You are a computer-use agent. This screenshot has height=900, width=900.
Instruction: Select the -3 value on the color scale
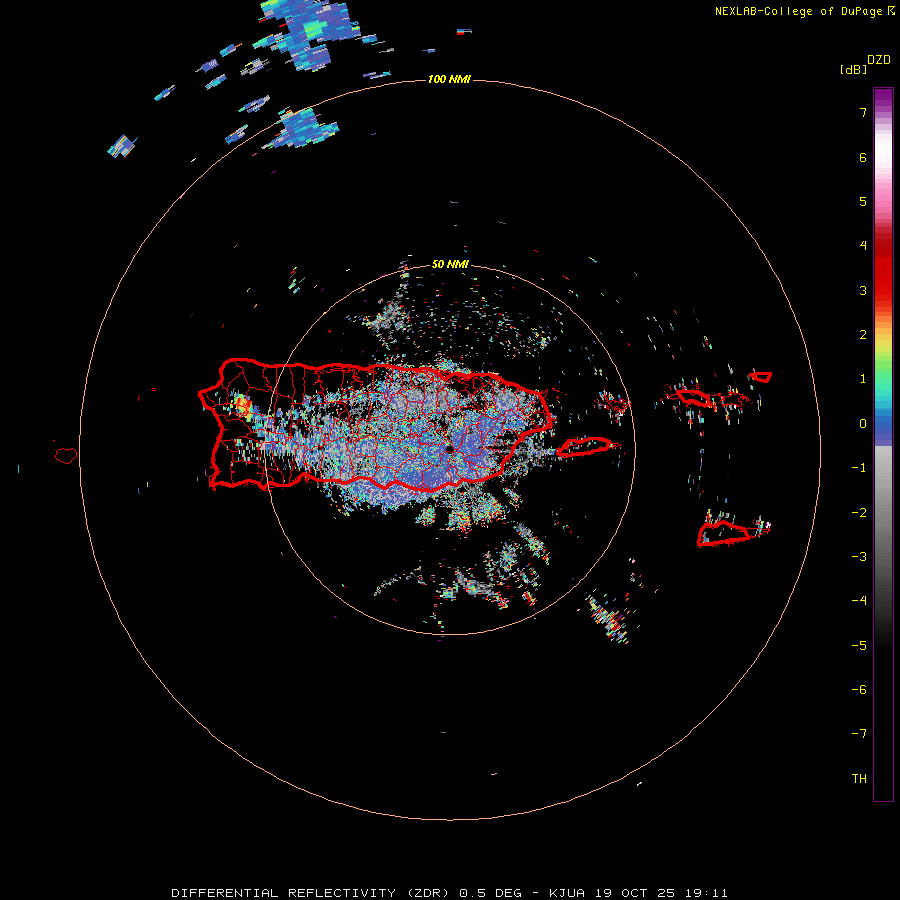(859, 557)
